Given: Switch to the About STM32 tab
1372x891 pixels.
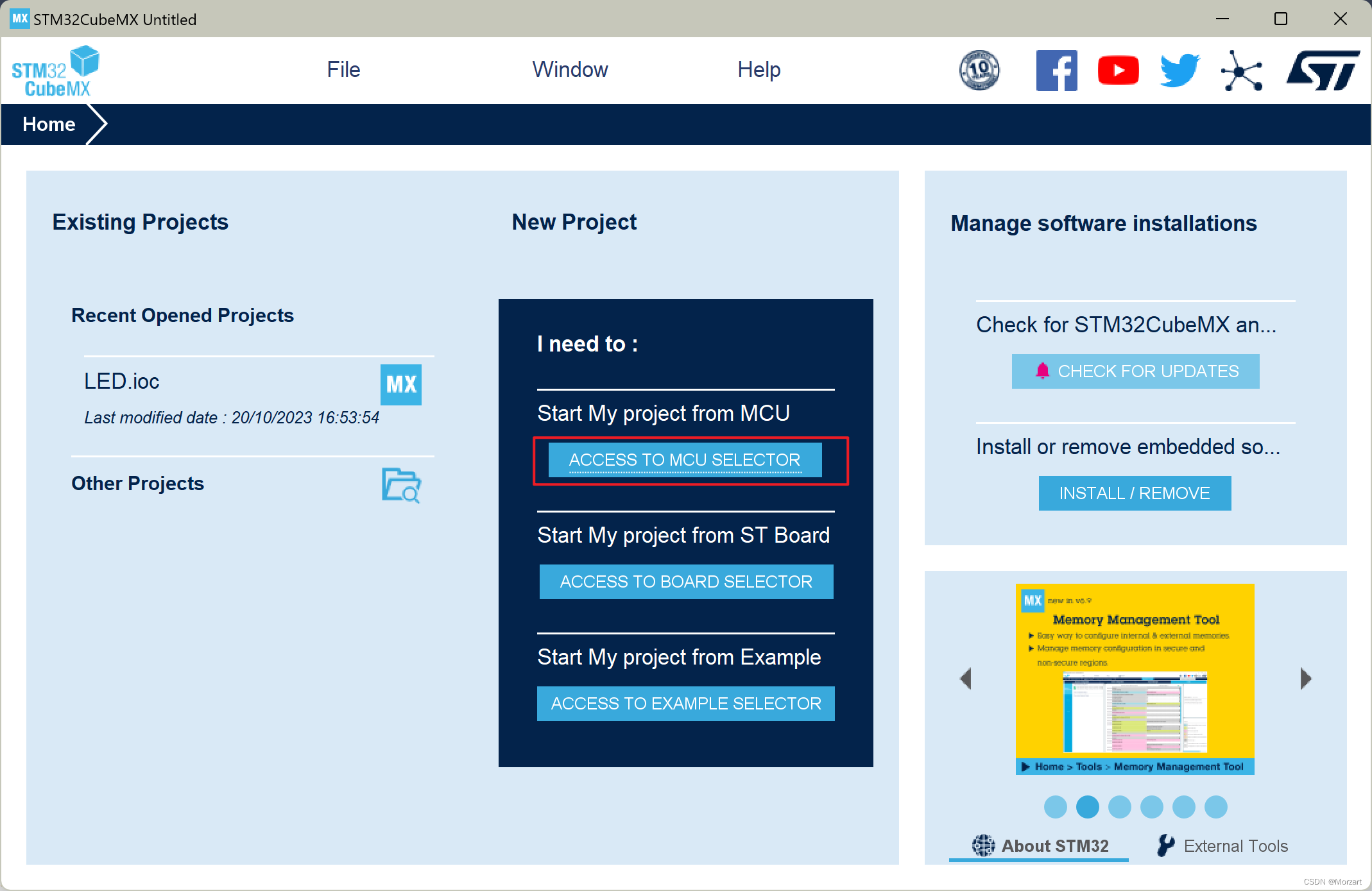Looking at the screenshot, I should tap(1039, 846).
